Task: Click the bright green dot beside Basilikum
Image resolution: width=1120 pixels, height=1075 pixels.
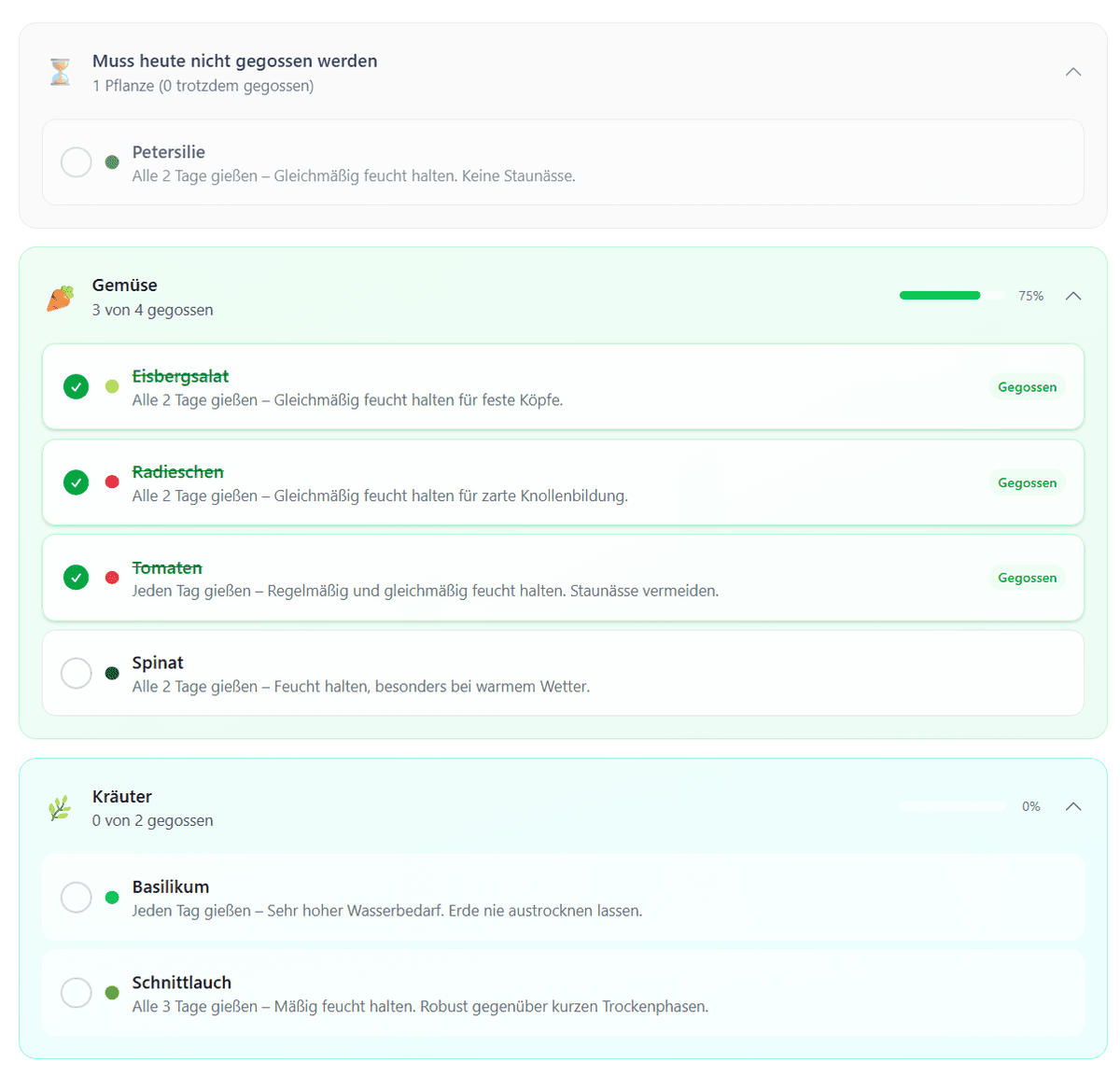Action: pos(112,898)
